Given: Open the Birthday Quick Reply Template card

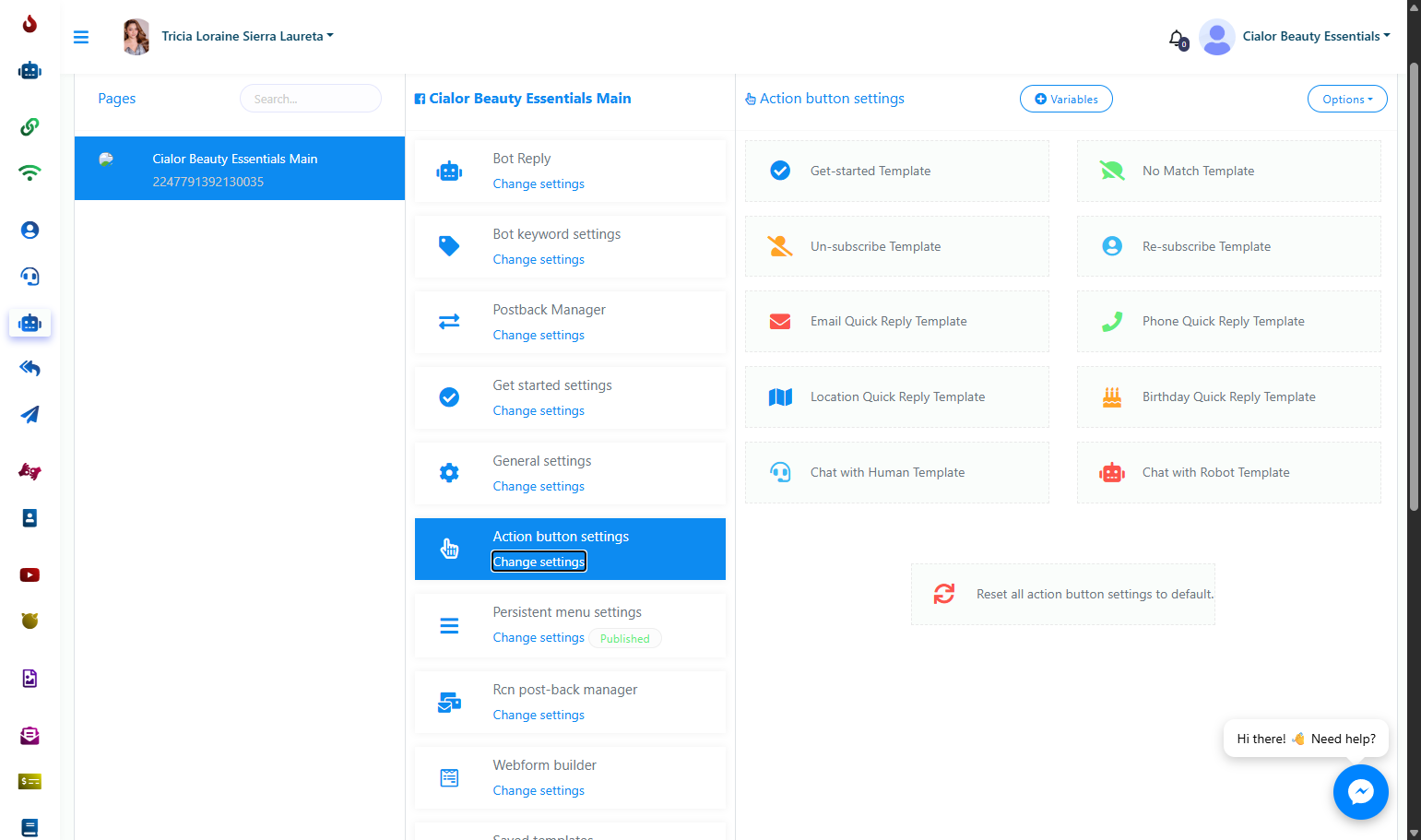Looking at the screenshot, I should (x=1229, y=396).
